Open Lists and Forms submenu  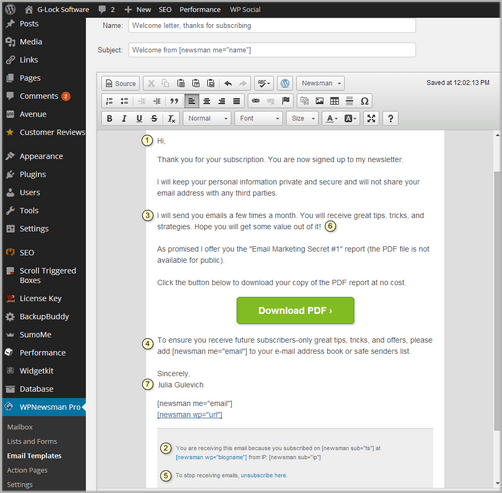click(32, 441)
